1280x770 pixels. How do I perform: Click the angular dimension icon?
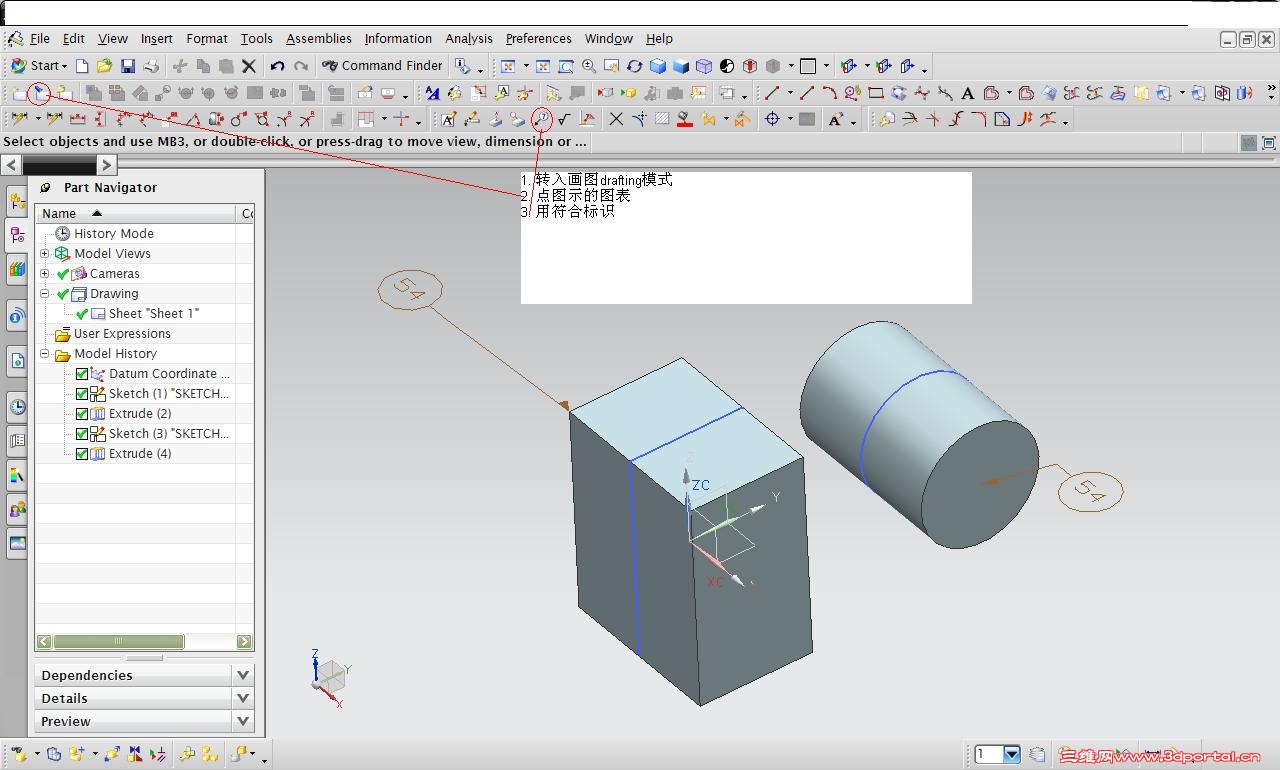click(x=192, y=120)
